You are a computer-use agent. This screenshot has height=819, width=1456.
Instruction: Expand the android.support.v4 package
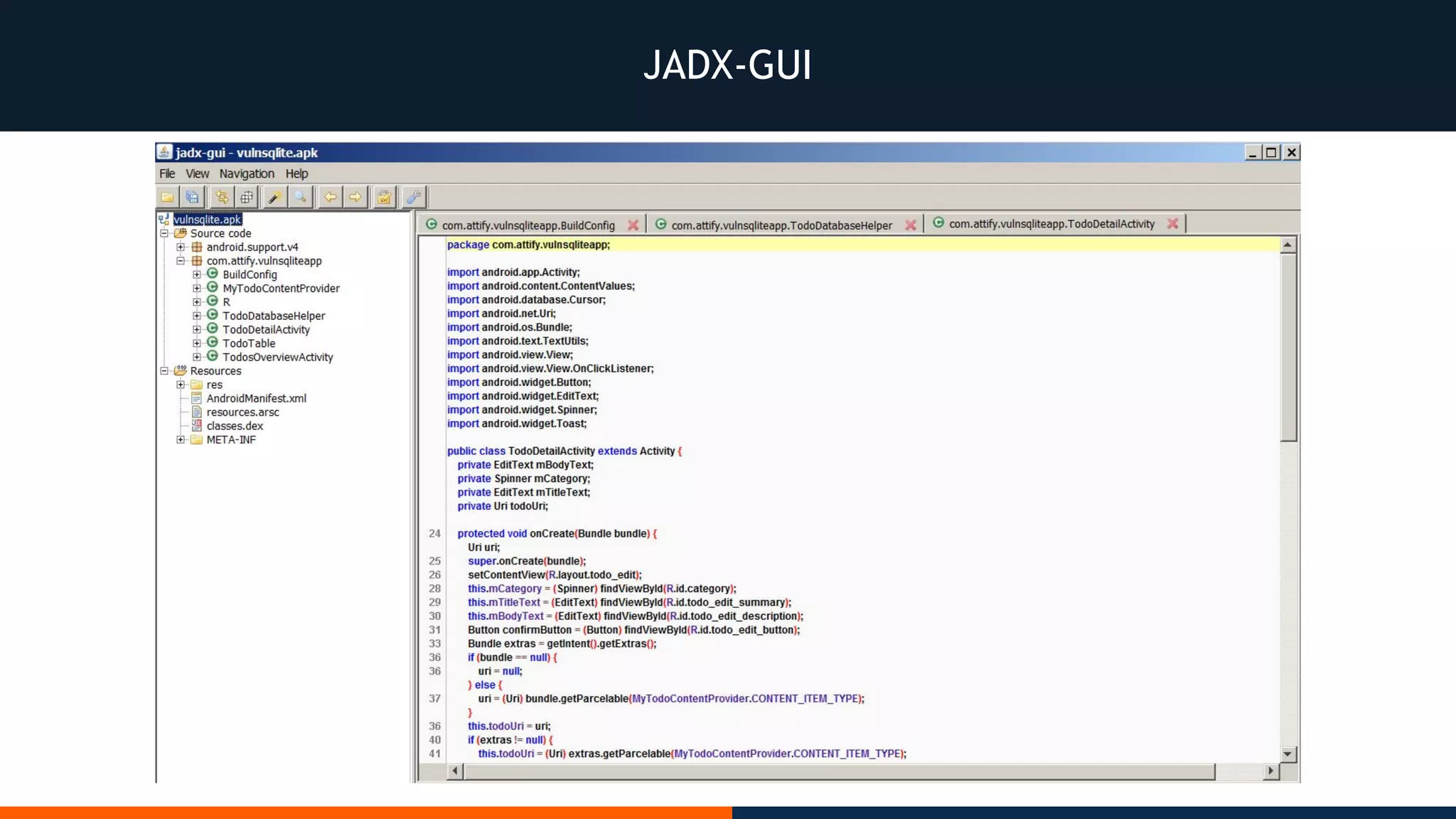[x=181, y=247]
